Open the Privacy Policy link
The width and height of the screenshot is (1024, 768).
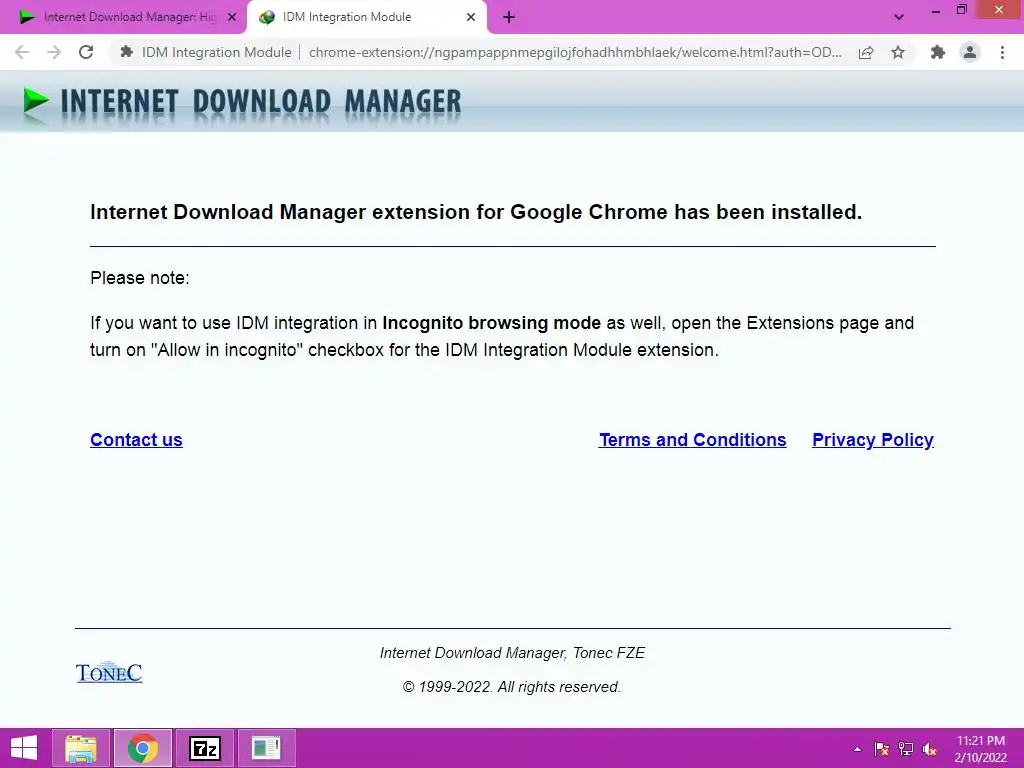tap(873, 440)
